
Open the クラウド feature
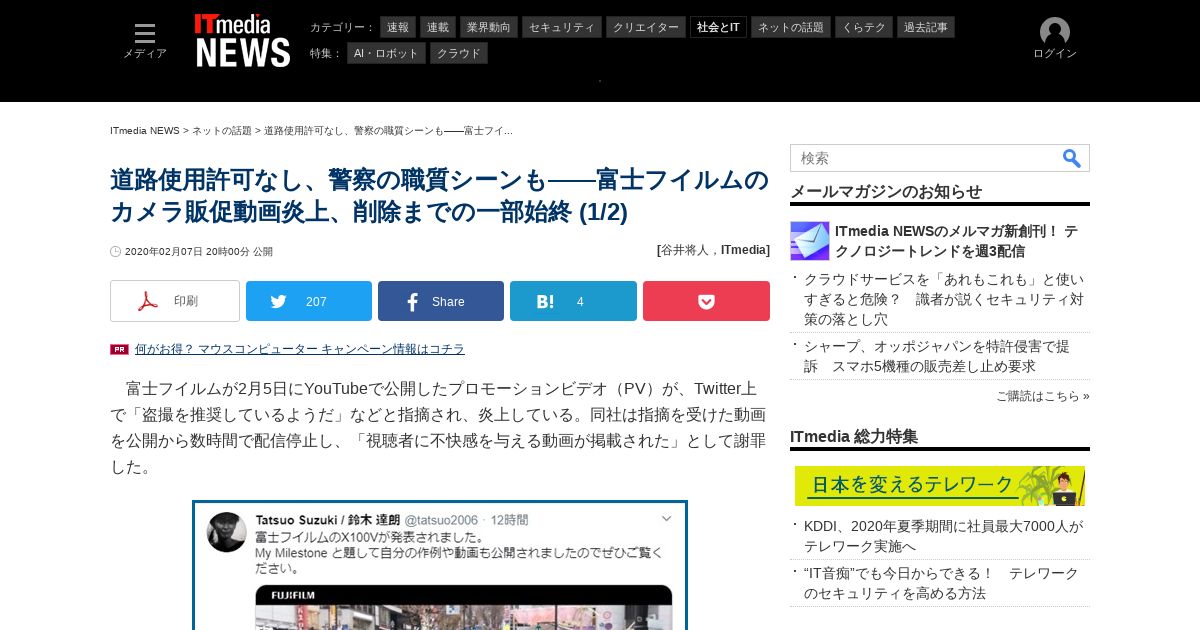click(x=459, y=53)
